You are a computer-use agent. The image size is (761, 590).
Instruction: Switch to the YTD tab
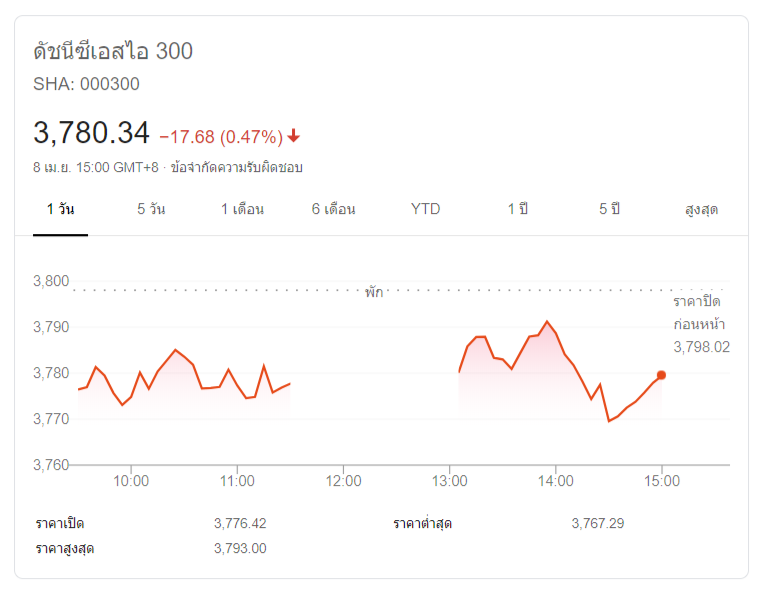[425, 209]
